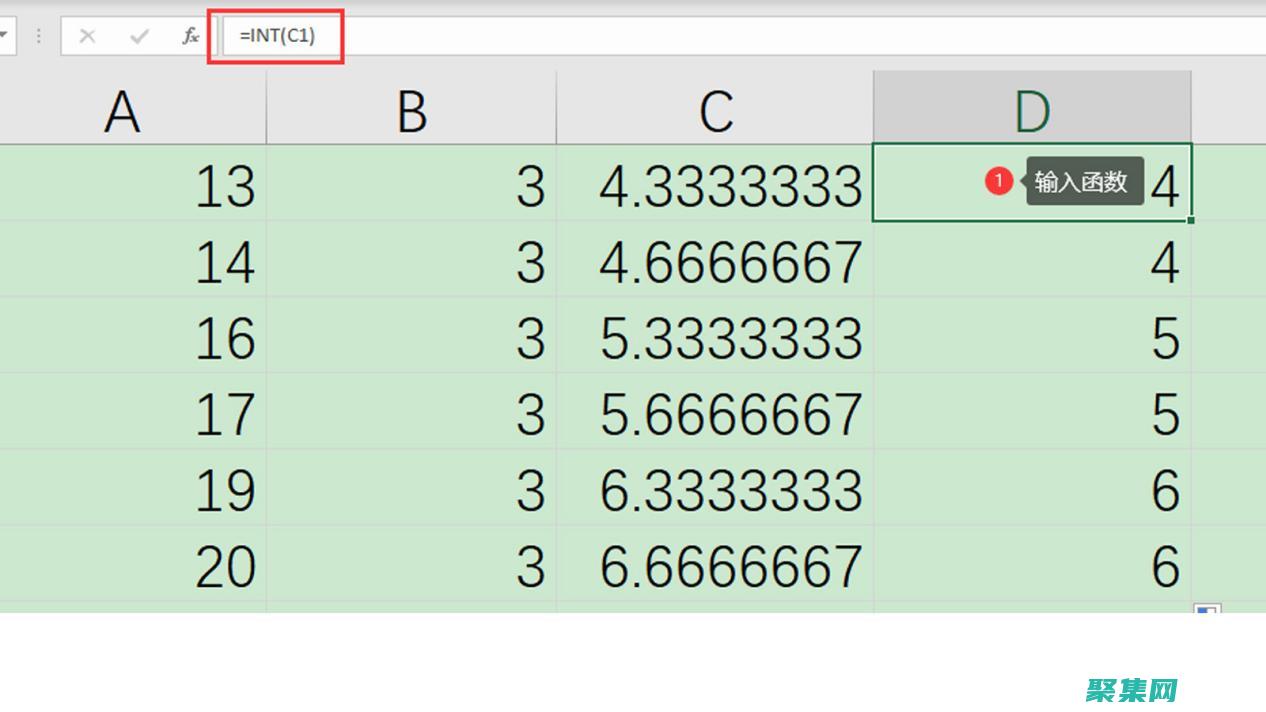Select column A header
The image size is (1266, 712).
click(122, 110)
